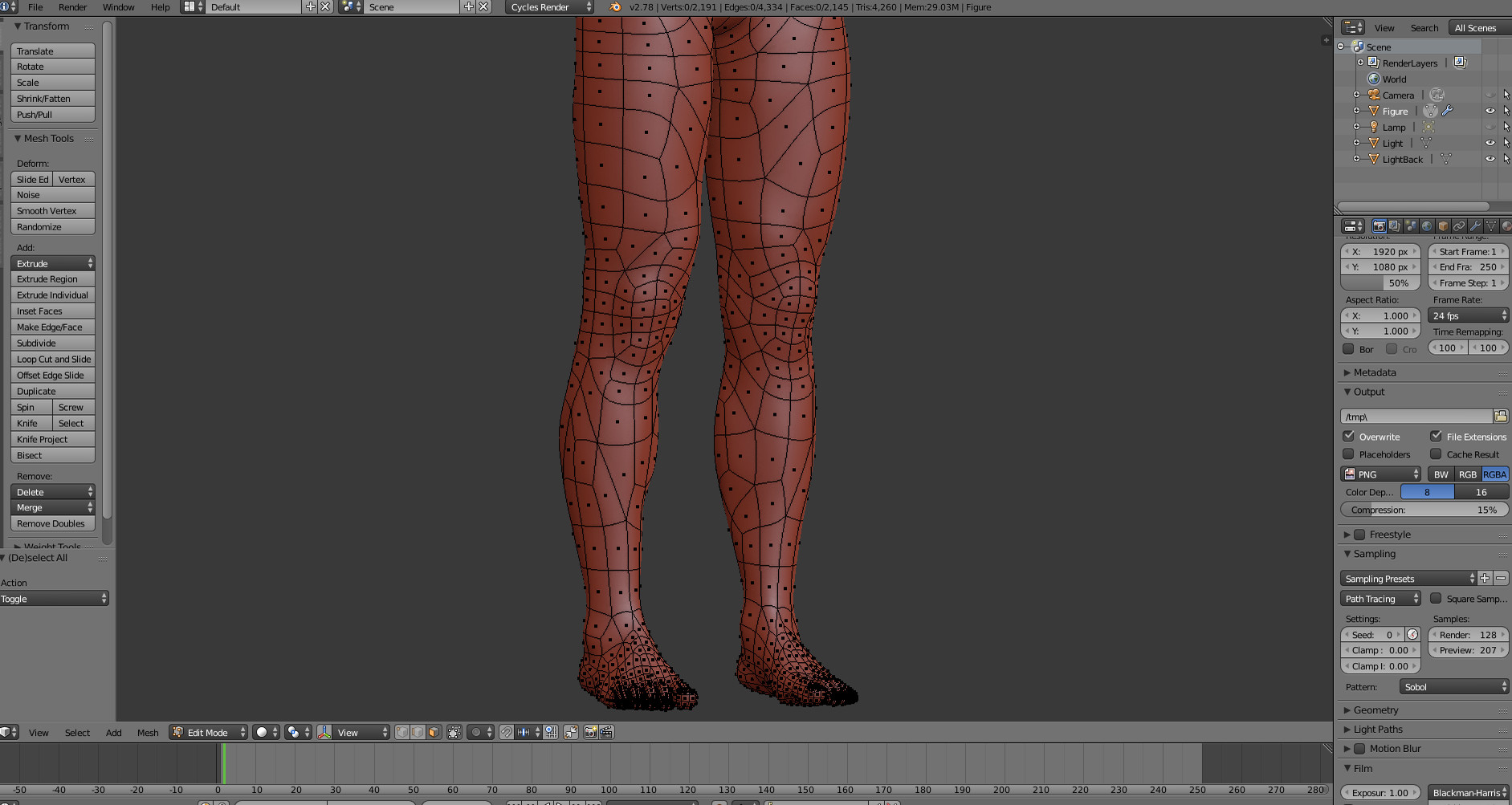1512x805 pixels.
Task: Open the Render menu
Action: [72, 7]
